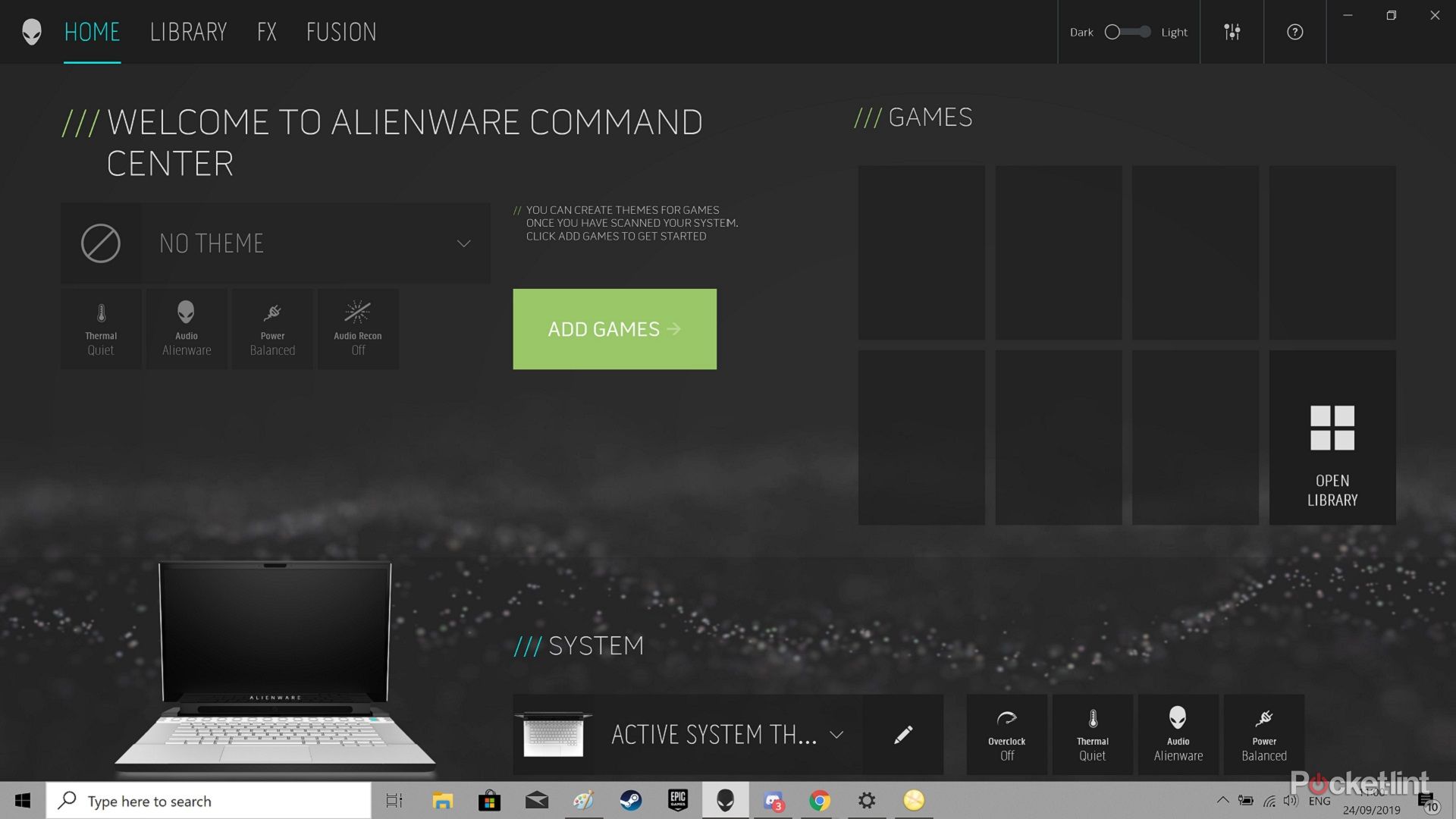The height and width of the screenshot is (819, 1456).
Task: Open Steam from the taskbar
Action: (x=631, y=801)
